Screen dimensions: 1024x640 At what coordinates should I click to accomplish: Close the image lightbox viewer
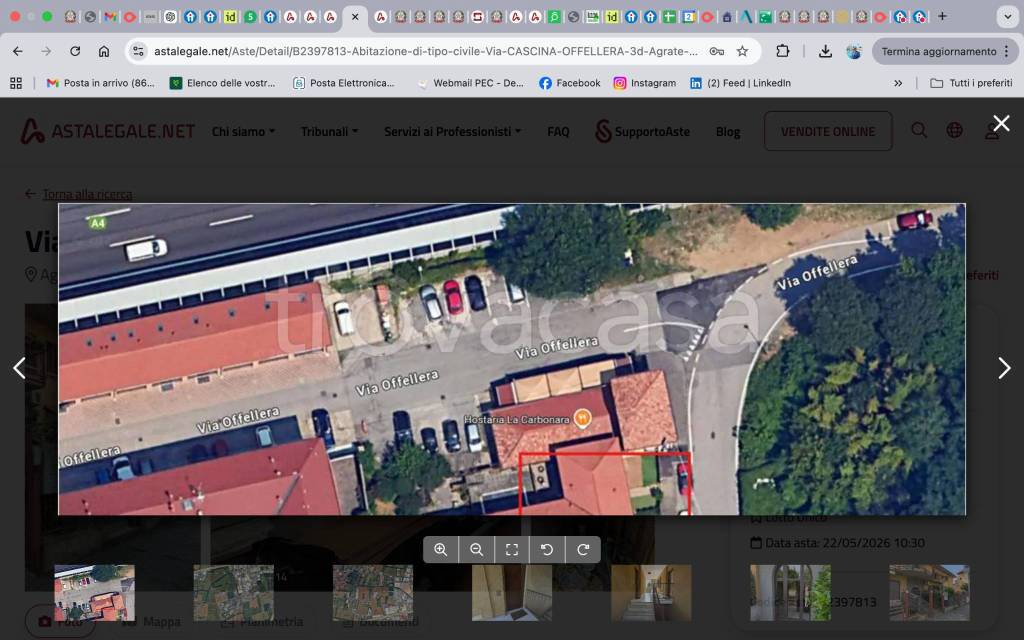(1001, 123)
